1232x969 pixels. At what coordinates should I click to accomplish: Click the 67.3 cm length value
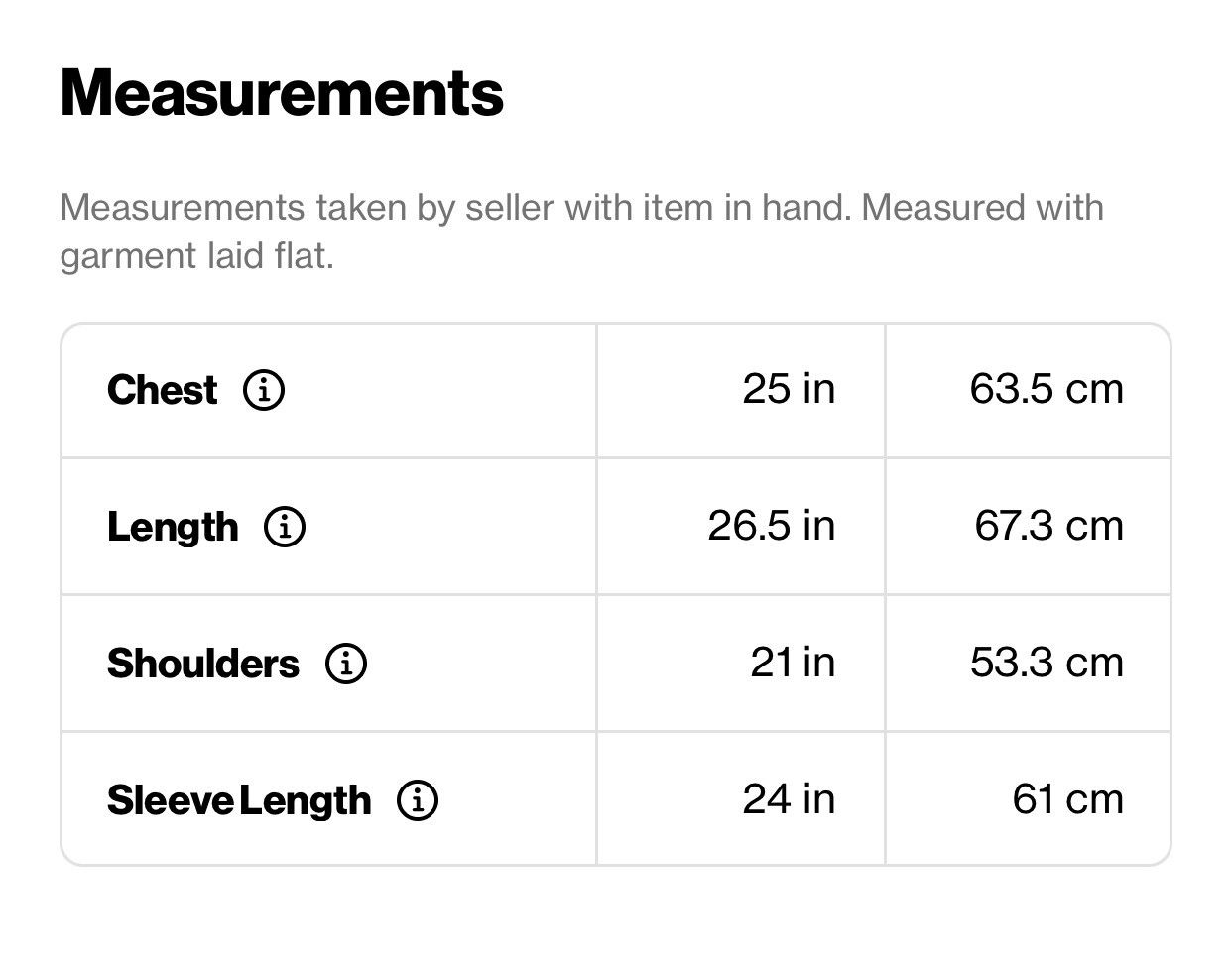(1049, 526)
